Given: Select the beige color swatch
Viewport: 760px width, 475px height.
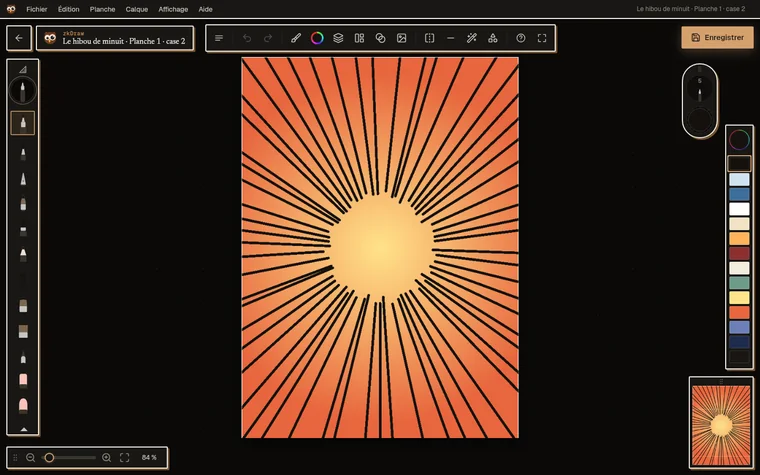Looking at the screenshot, I should (x=739, y=224).
